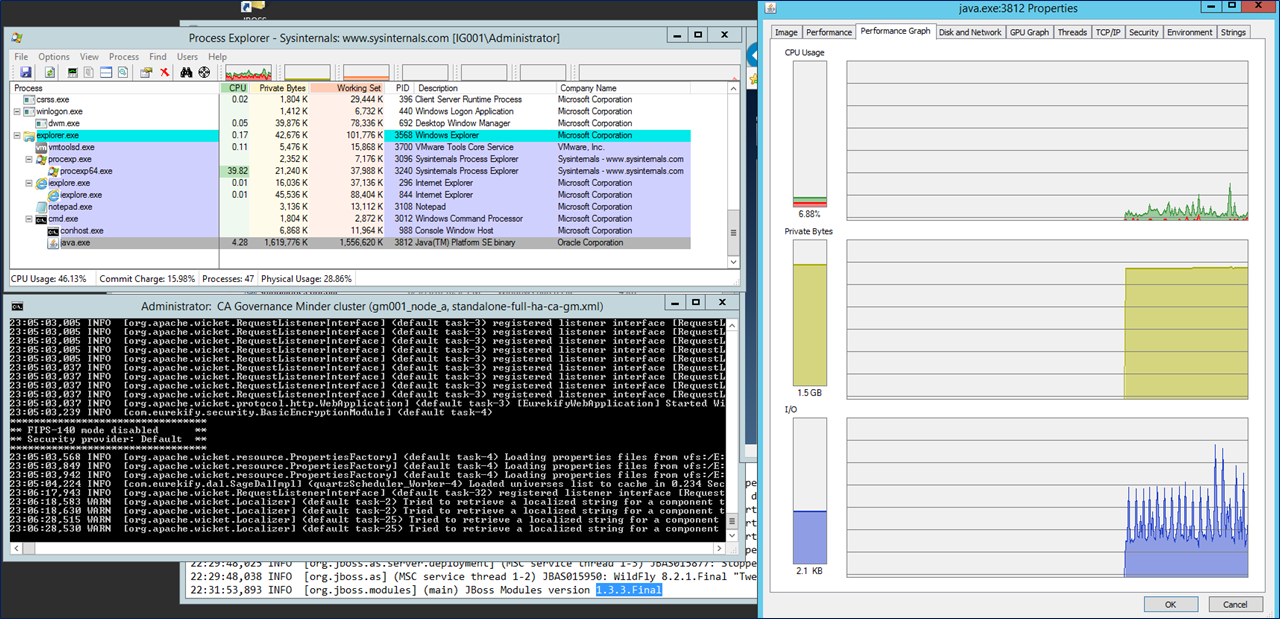The height and width of the screenshot is (619, 1280).
Task: Switch to the Security tab
Action: coord(1144,32)
